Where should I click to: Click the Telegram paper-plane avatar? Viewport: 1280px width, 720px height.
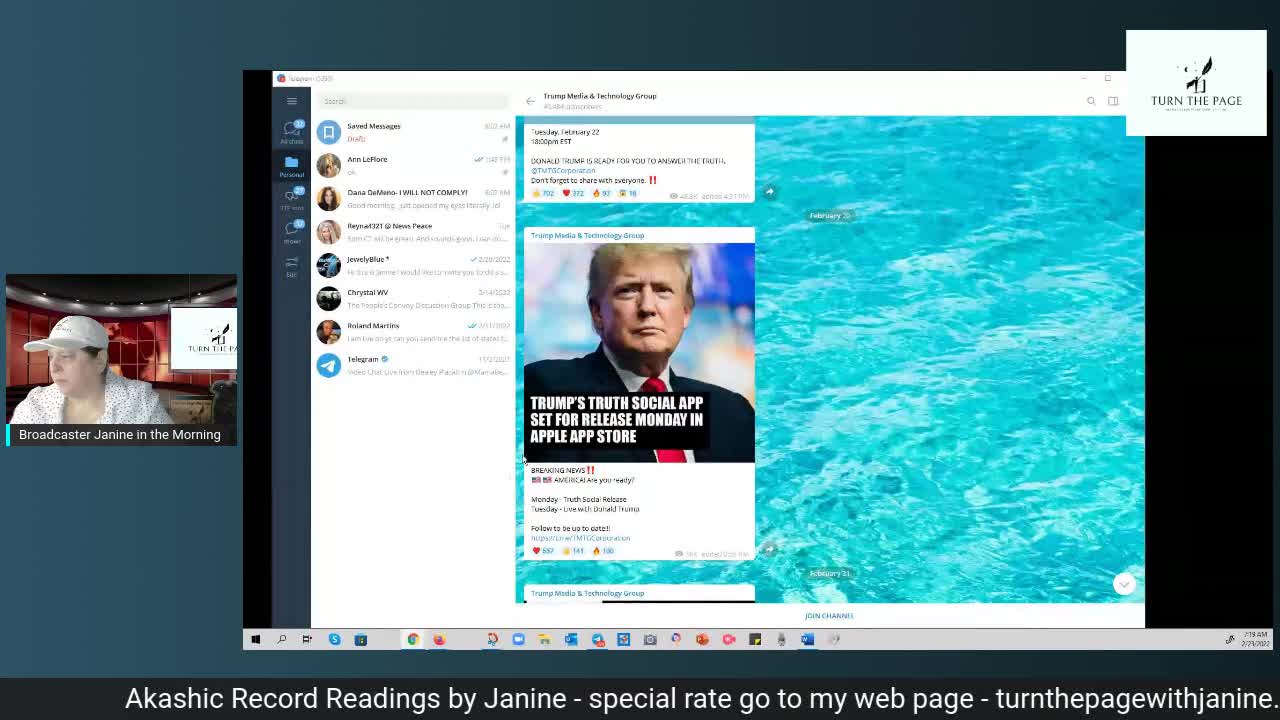(x=328, y=365)
